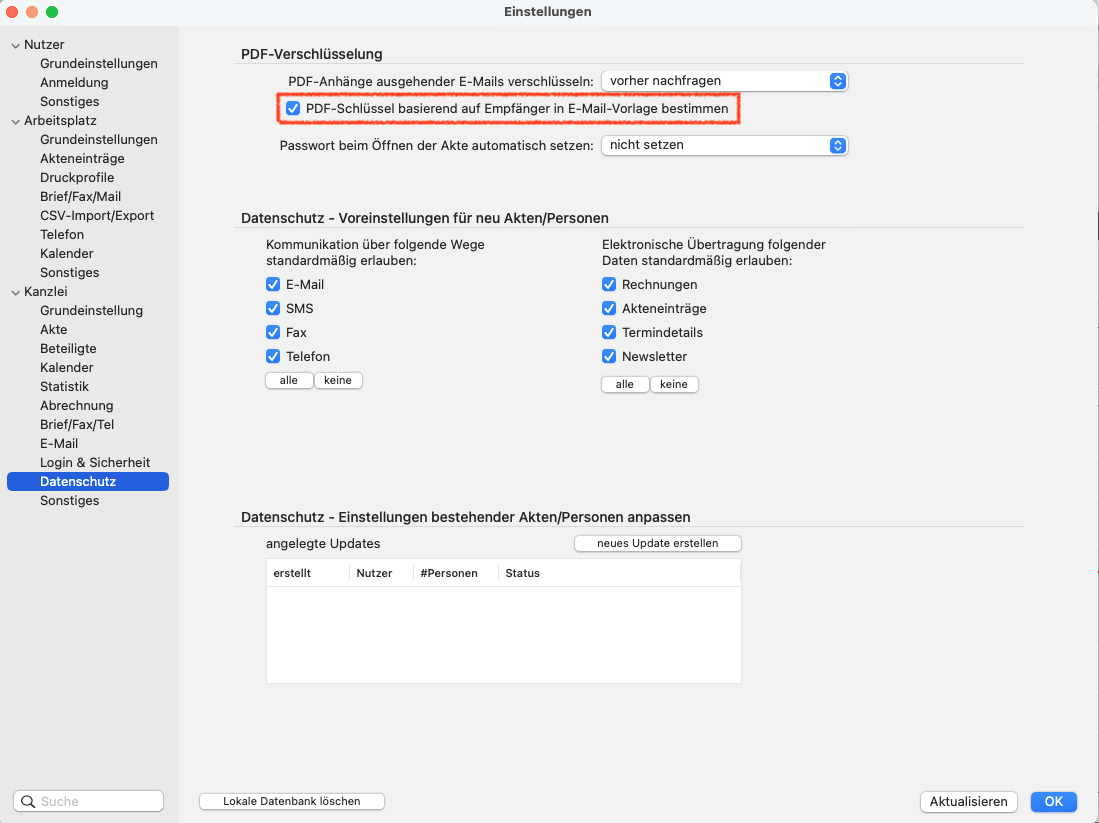Toggle the Newsletter checkbox
The image size is (1099, 823).
(609, 357)
